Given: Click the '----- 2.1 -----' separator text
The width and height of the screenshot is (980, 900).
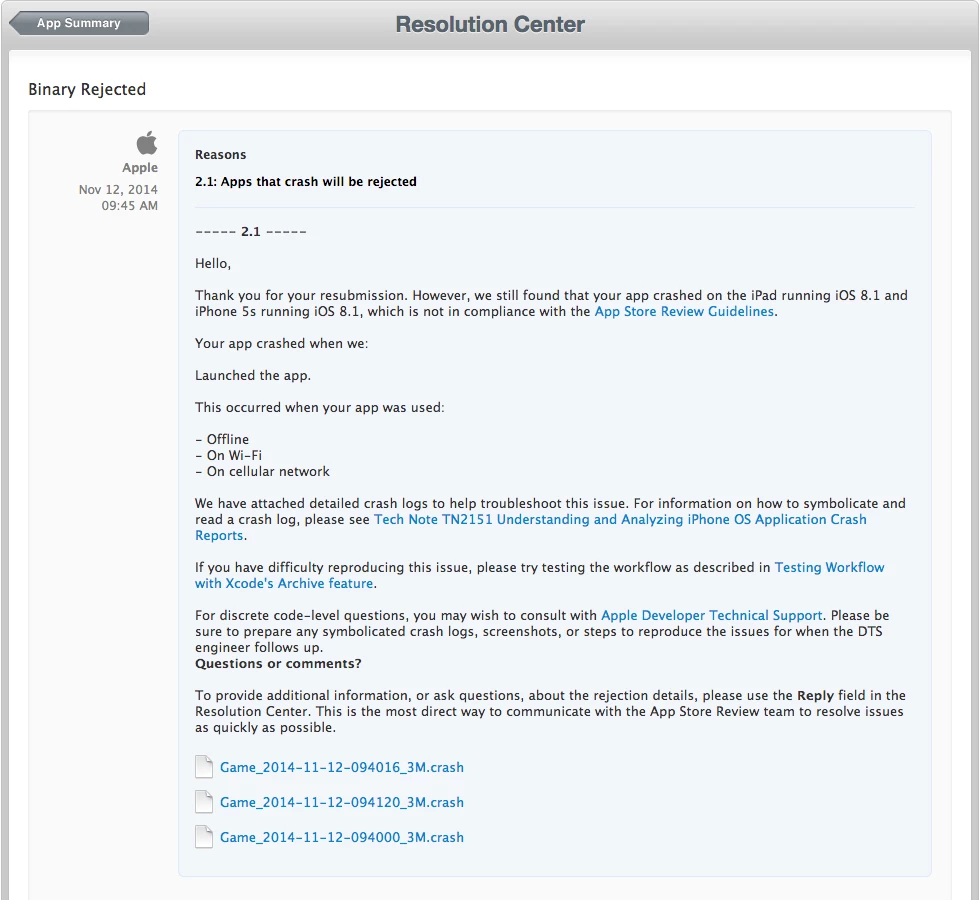Looking at the screenshot, I should (x=251, y=232).
